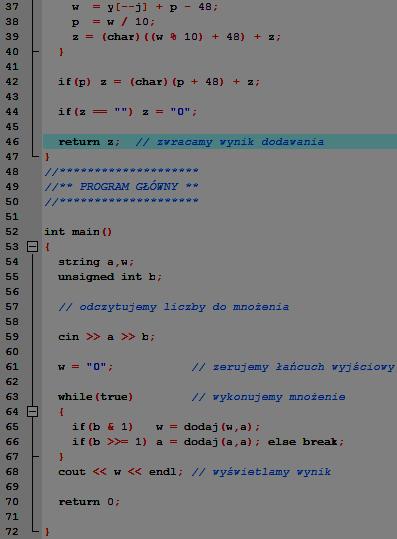Click line number 52 in the gutter
The width and height of the screenshot is (397, 539).
pos(12,232)
